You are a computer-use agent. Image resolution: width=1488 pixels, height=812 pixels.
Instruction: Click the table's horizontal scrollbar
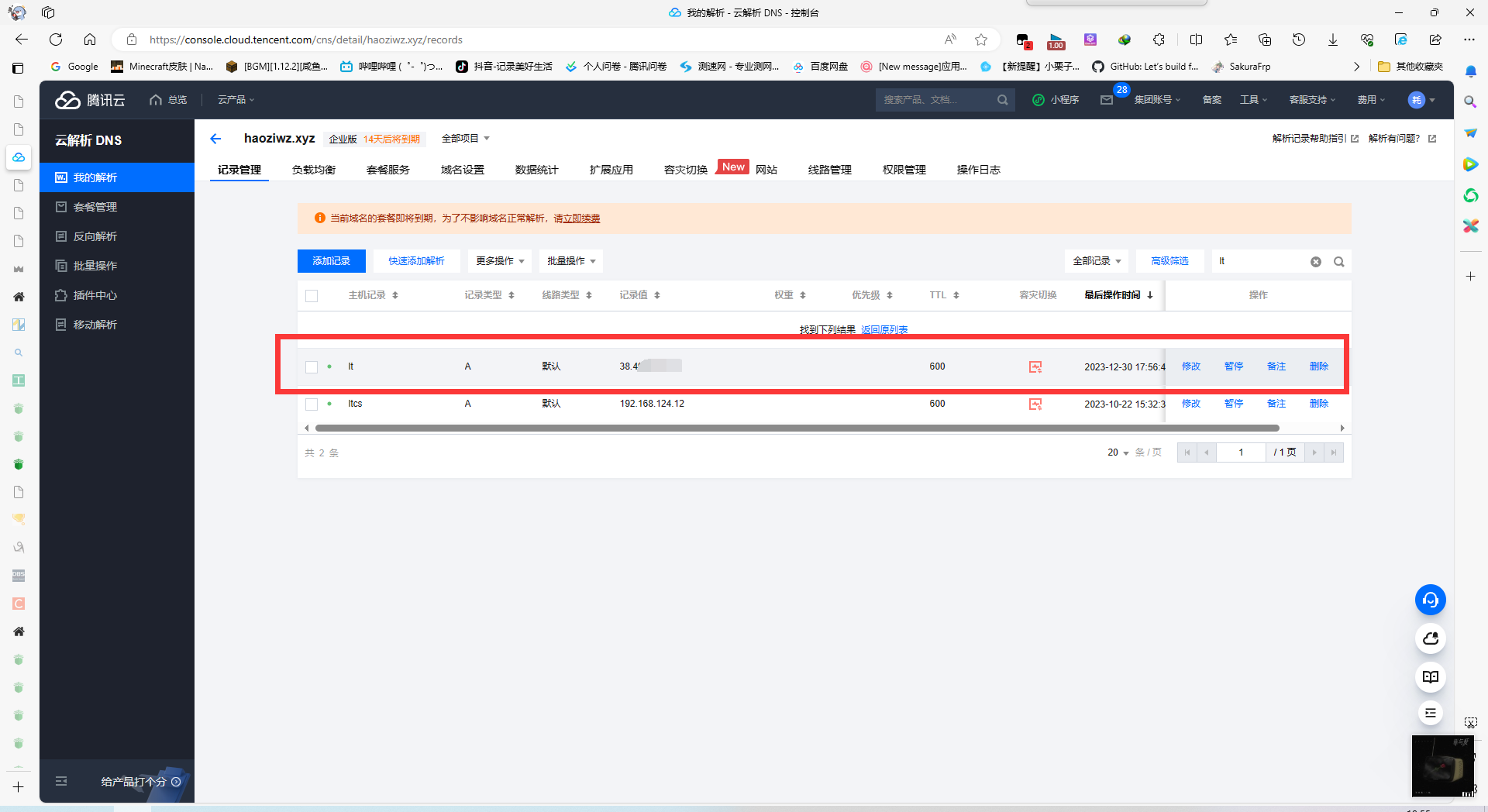tap(797, 428)
